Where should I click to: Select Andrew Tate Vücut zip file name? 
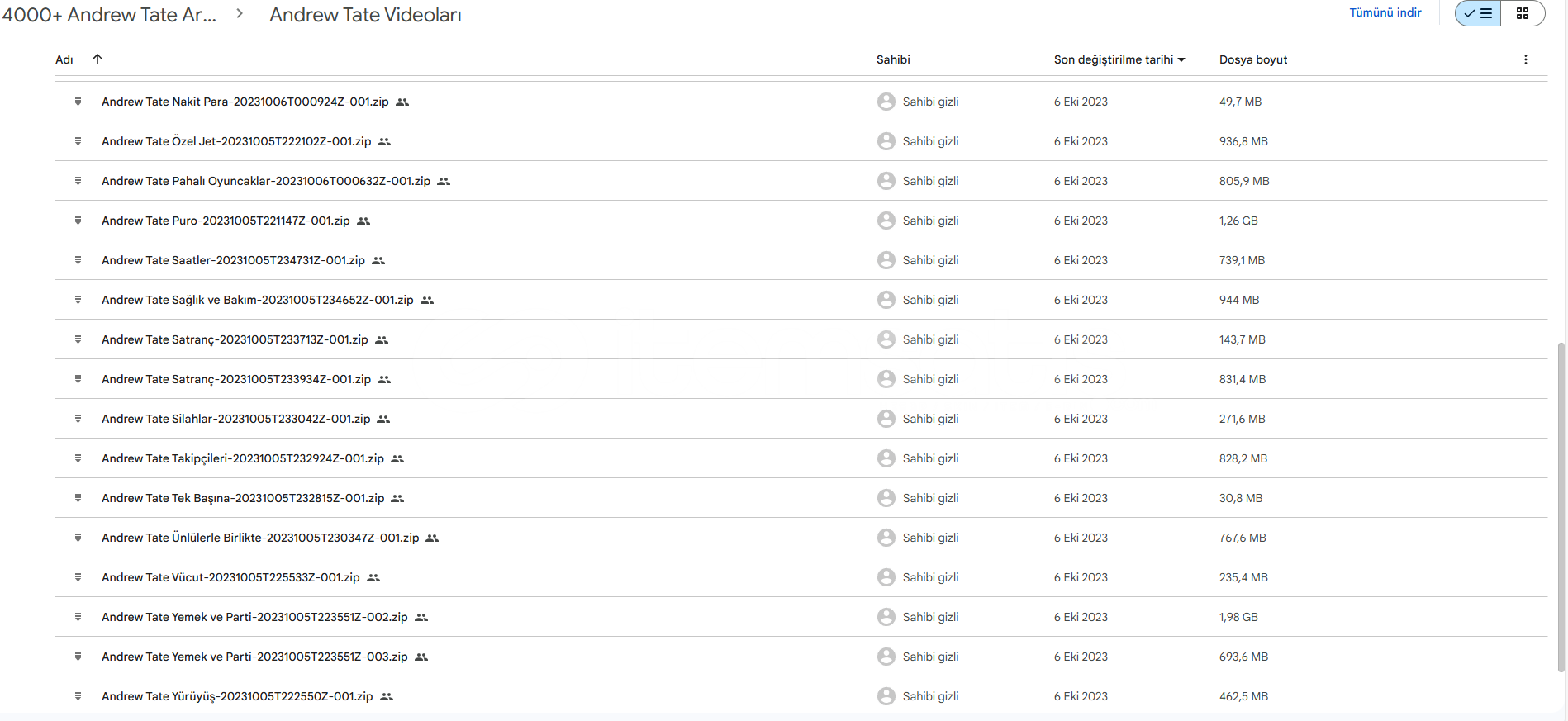click(230, 577)
